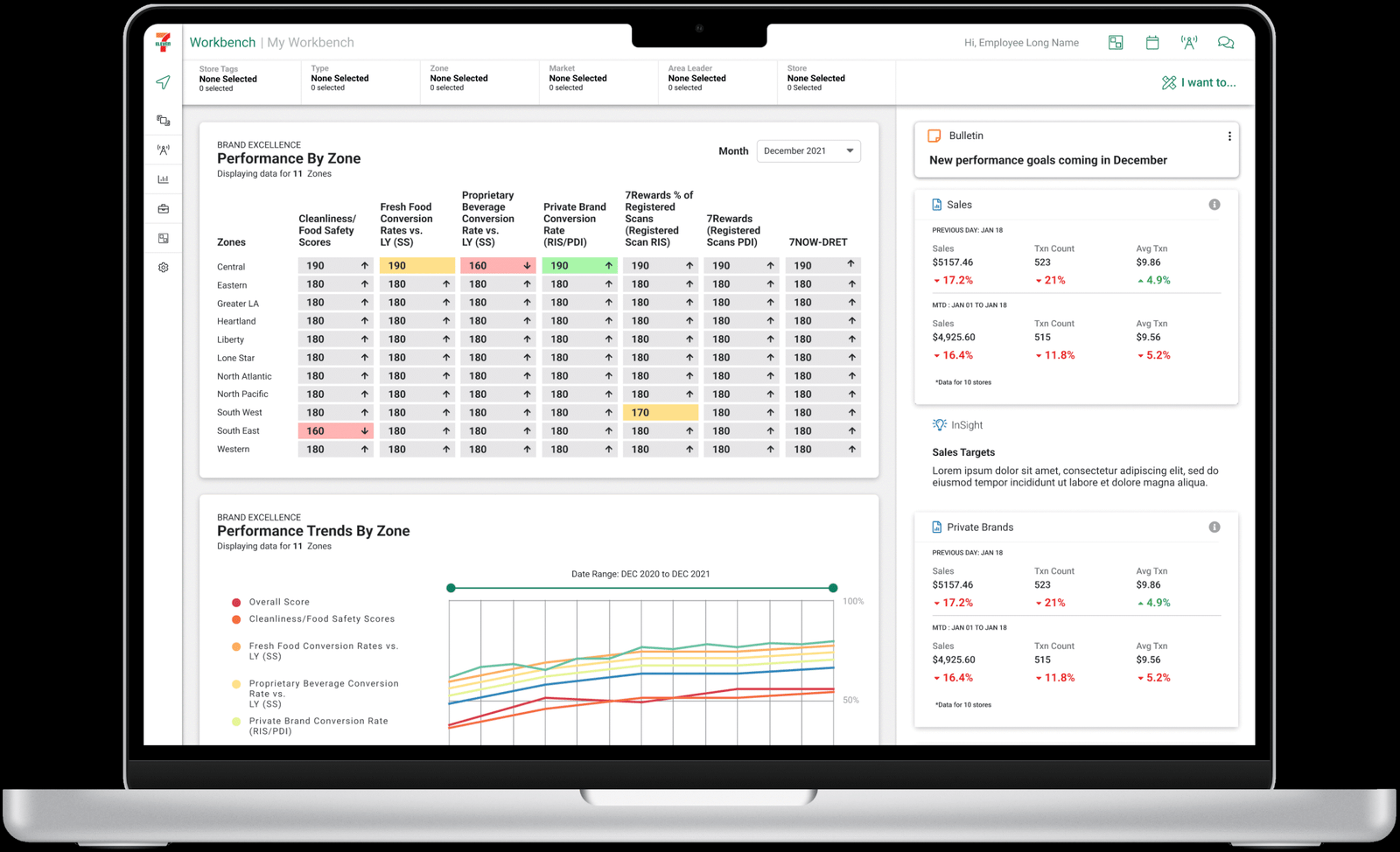Click the yellow 190 Fresh Food cell for Central
Viewport: 1400px width, 852px height.
coord(417,266)
